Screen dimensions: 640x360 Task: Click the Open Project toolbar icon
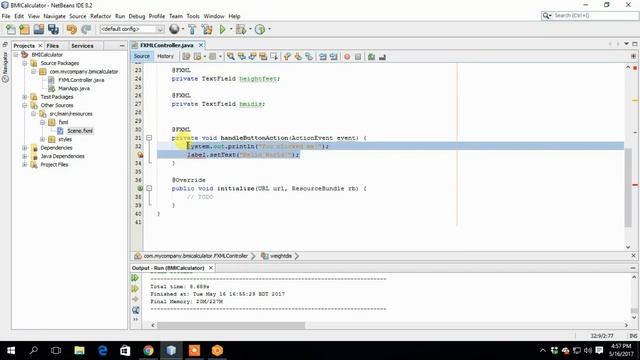(39, 29)
